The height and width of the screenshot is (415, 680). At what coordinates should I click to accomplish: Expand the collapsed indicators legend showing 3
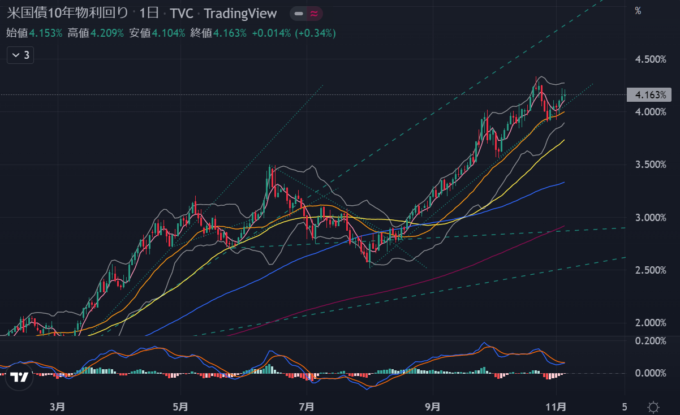click(x=20, y=56)
